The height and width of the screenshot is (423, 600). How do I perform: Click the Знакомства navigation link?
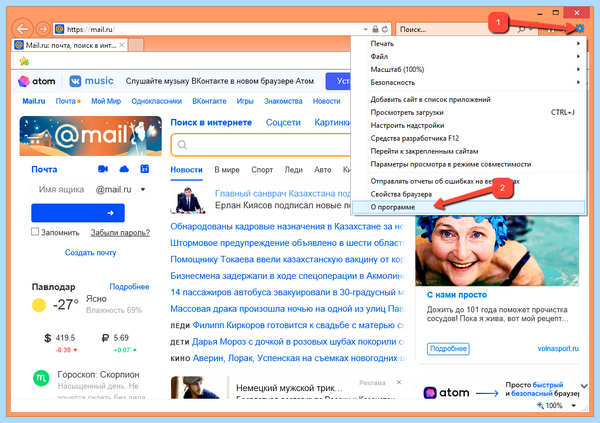283,101
